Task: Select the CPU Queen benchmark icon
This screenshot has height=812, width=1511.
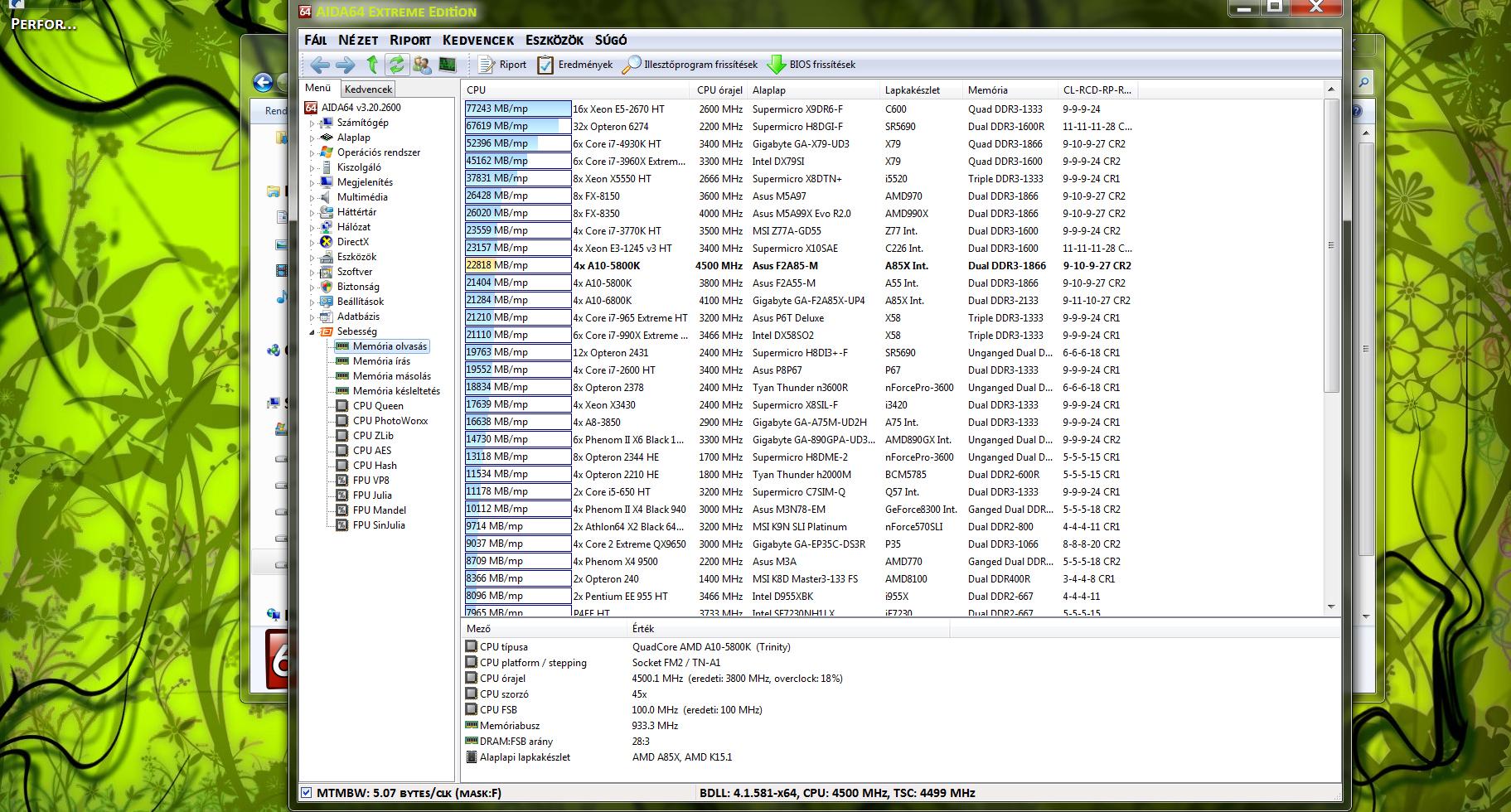Action: (x=341, y=406)
